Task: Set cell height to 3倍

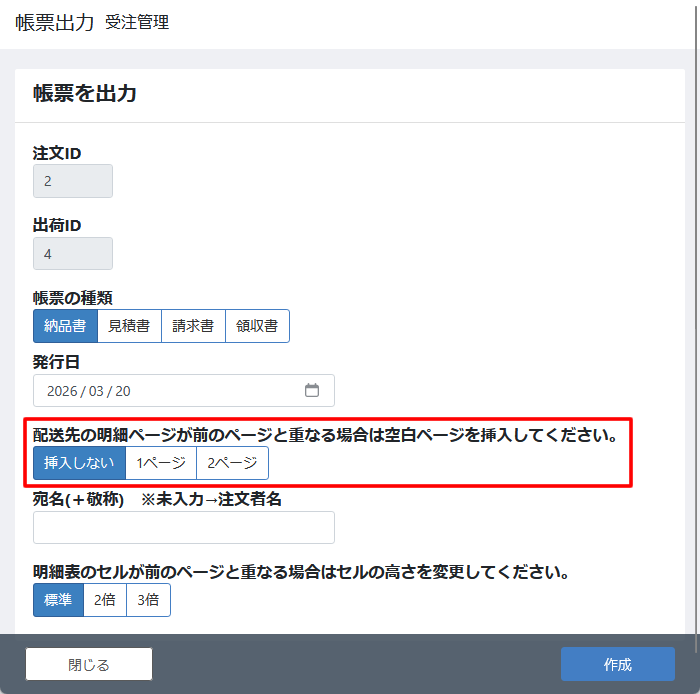Action: coord(148,600)
